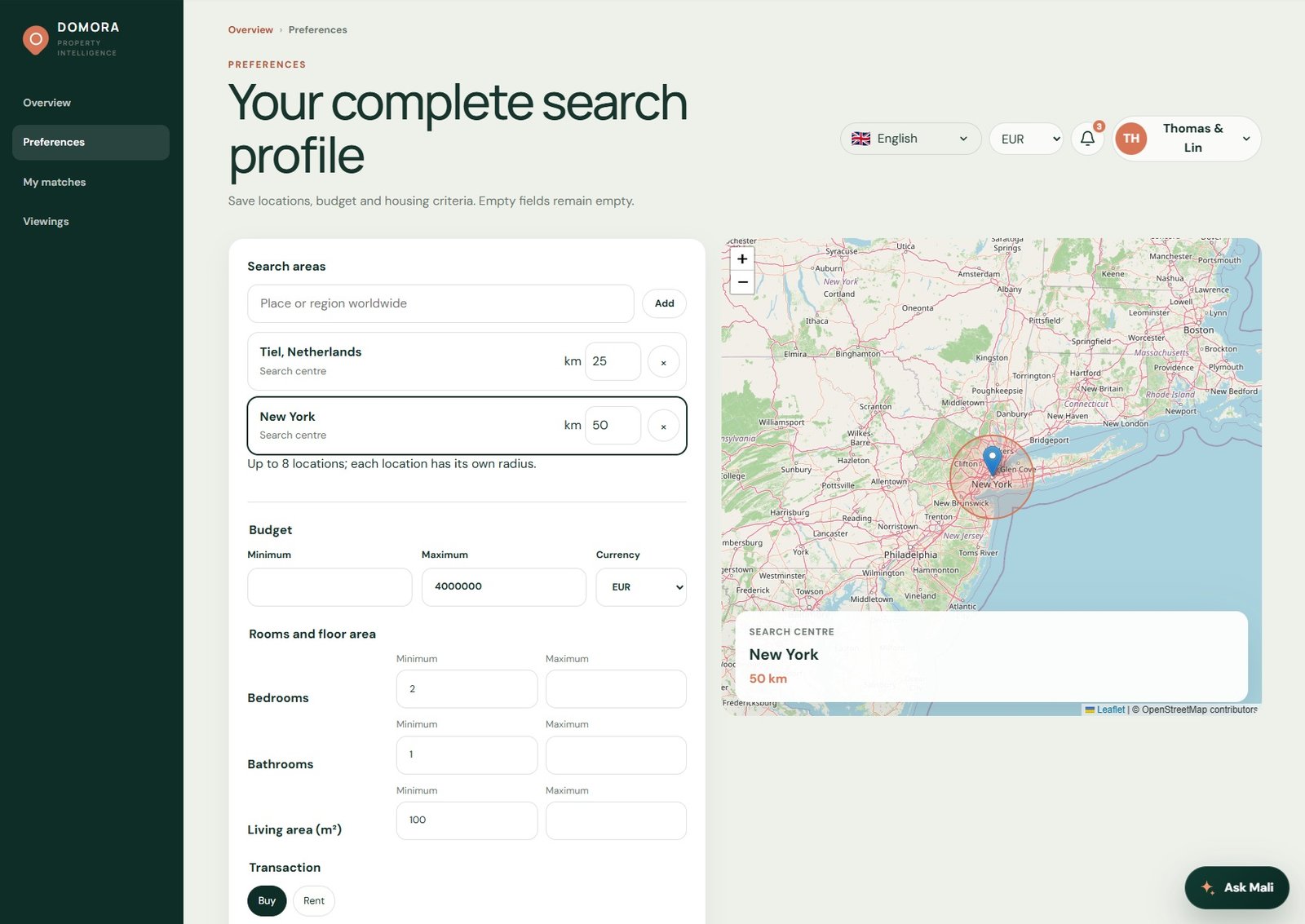The width and height of the screenshot is (1305, 924).
Task: Select the Tiel, Netherlands location row
Action: (467, 361)
